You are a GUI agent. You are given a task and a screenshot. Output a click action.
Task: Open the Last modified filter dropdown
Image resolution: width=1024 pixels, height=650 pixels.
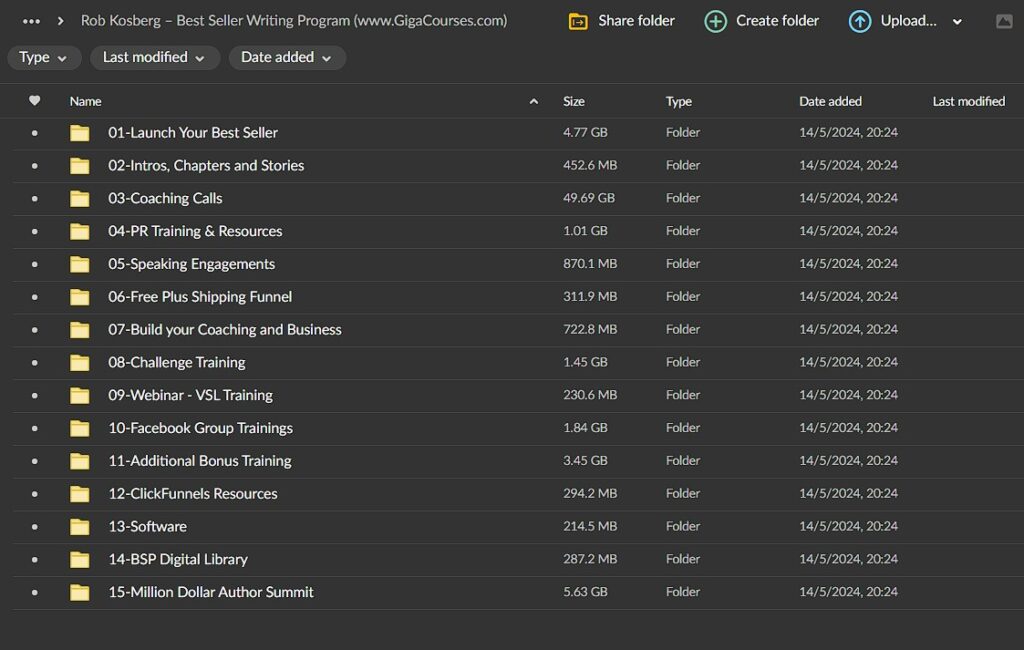154,58
